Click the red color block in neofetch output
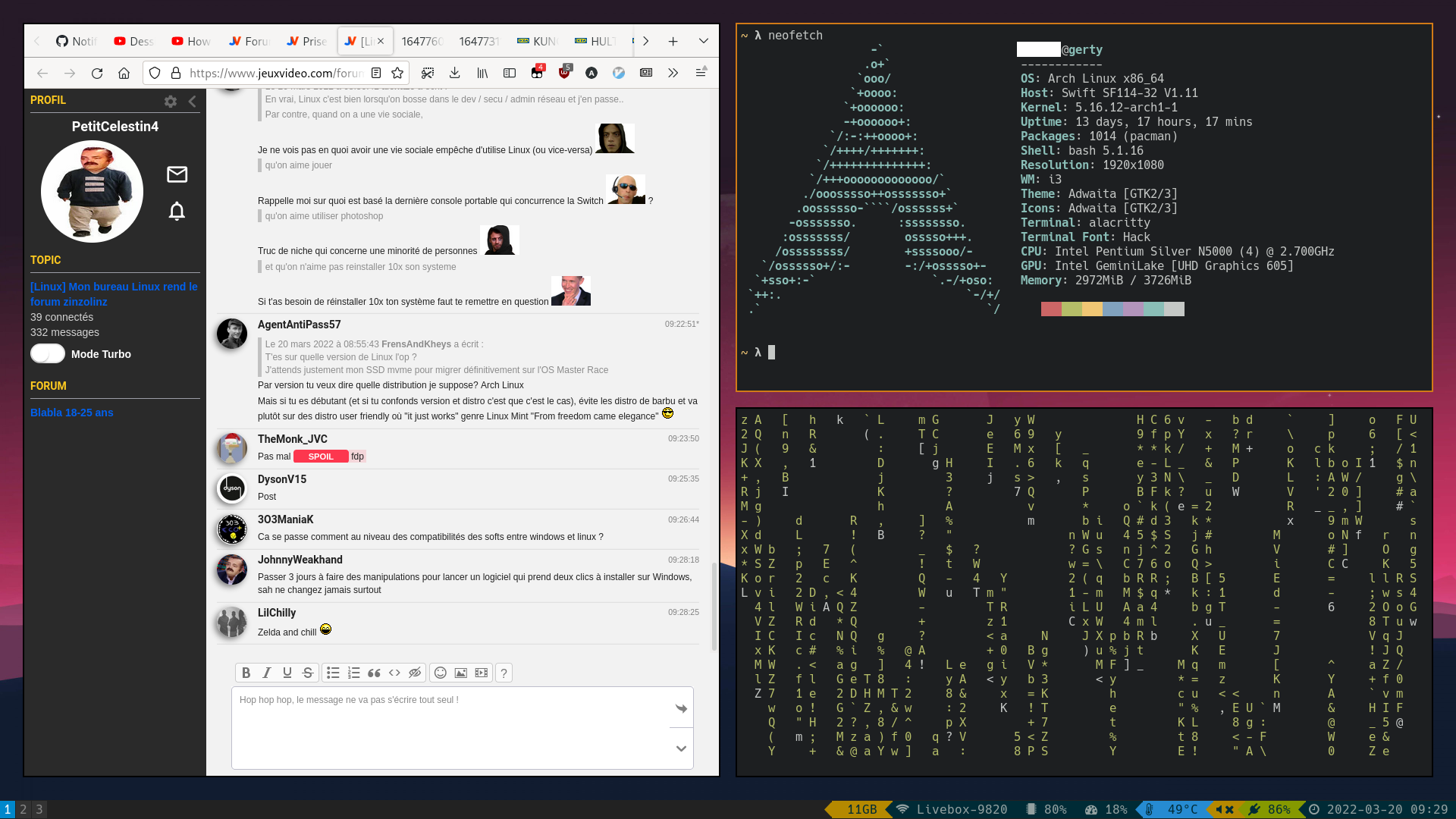The height and width of the screenshot is (819, 1456). 1051,309
